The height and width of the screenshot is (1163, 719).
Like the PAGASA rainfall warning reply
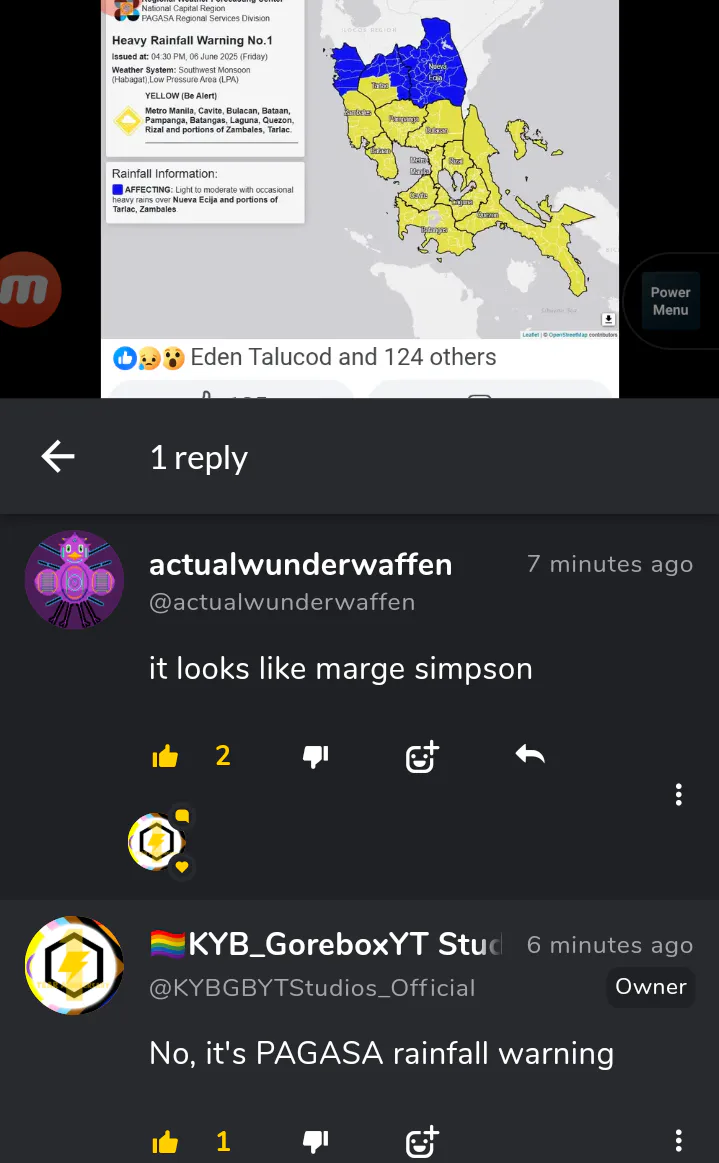[x=165, y=1141]
